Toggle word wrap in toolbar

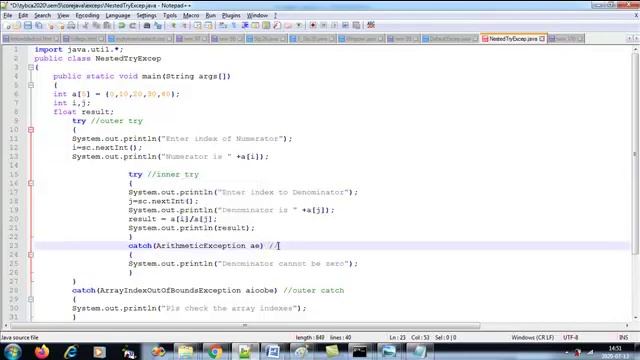click(x=223, y=25)
